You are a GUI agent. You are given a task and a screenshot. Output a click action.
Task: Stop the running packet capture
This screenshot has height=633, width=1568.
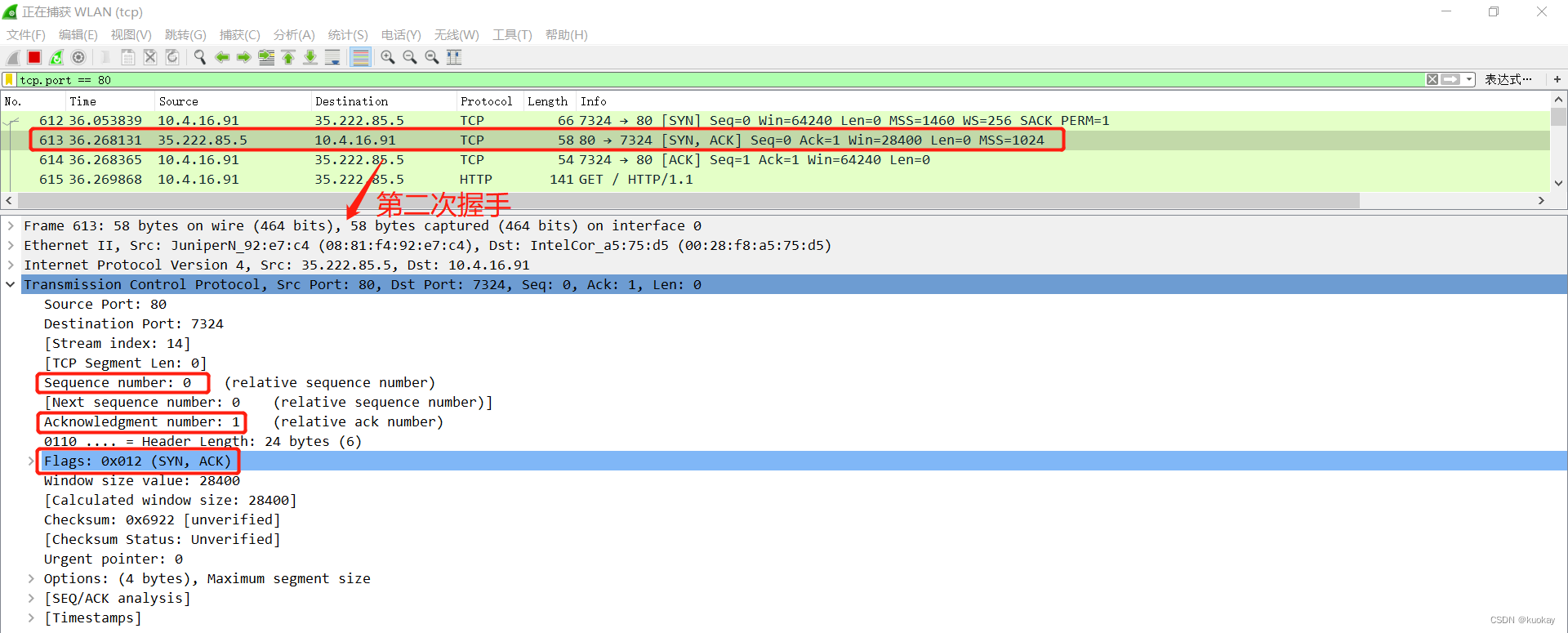(x=34, y=57)
